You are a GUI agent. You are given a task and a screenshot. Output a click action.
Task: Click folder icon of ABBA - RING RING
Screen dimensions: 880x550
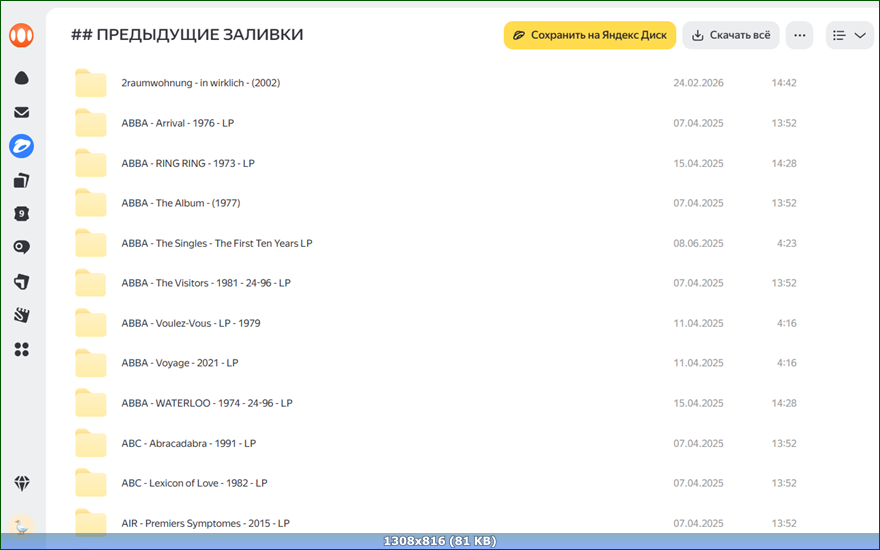[x=91, y=163]
